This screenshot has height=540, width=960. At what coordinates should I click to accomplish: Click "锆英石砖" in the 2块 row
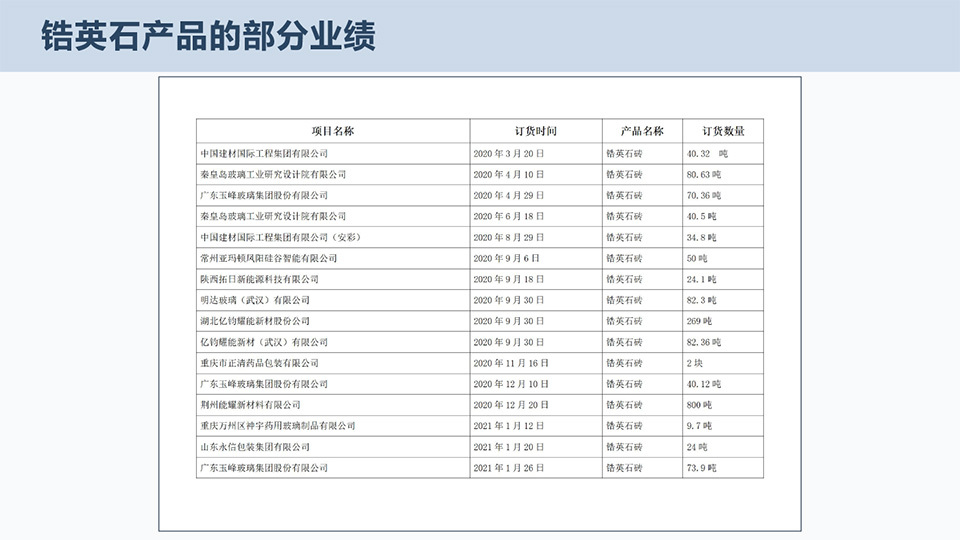(x=624, y=363)
